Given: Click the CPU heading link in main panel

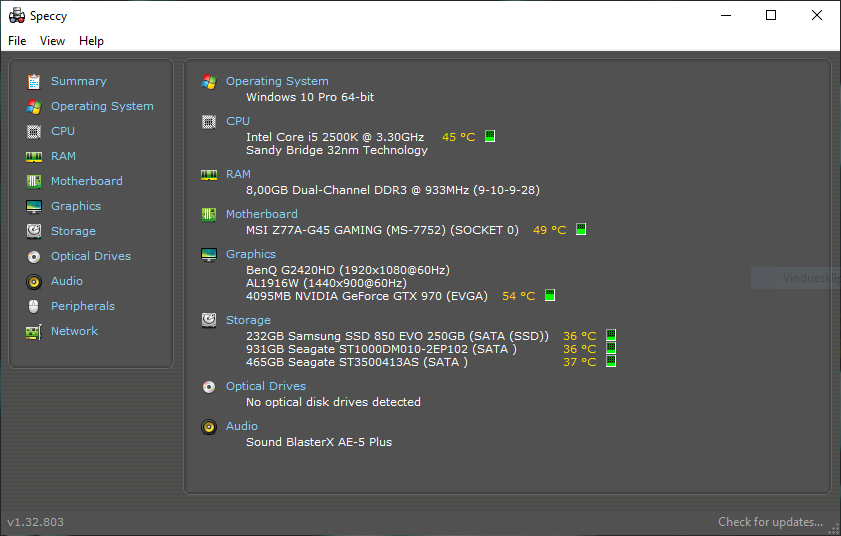Looking at the screenshot, I should click(238, 121).
